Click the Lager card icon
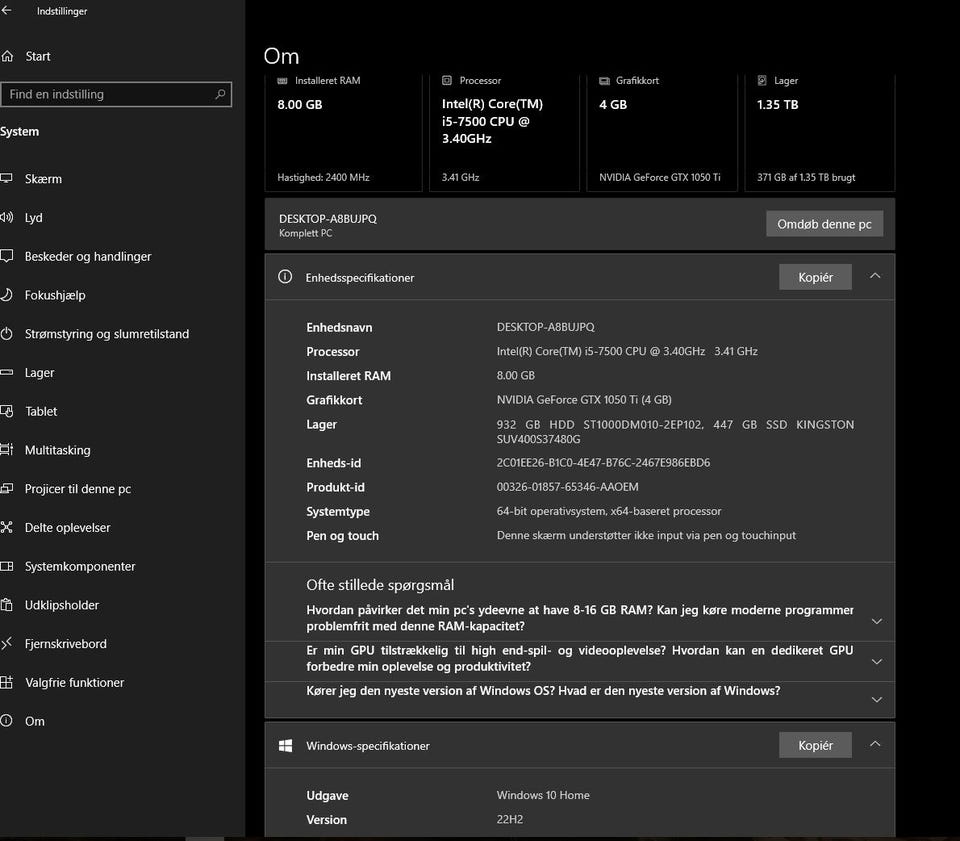 [762, 80]
